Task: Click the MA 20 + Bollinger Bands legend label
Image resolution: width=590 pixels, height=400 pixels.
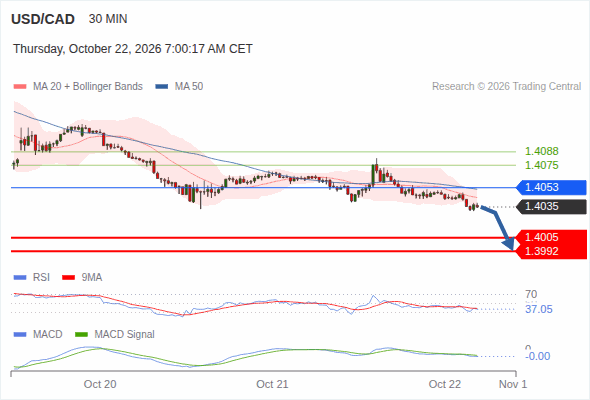Action: pos(88,87)
